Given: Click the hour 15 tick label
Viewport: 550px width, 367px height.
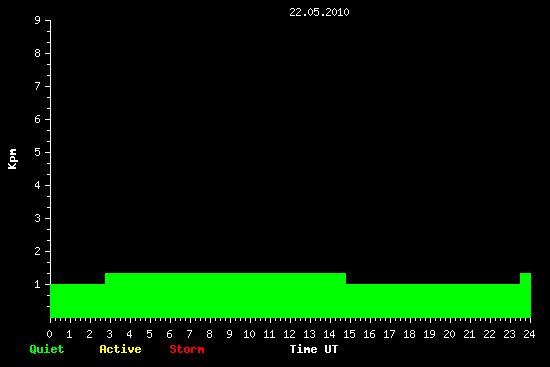Looking at the screenshot, I should [349, 334].
